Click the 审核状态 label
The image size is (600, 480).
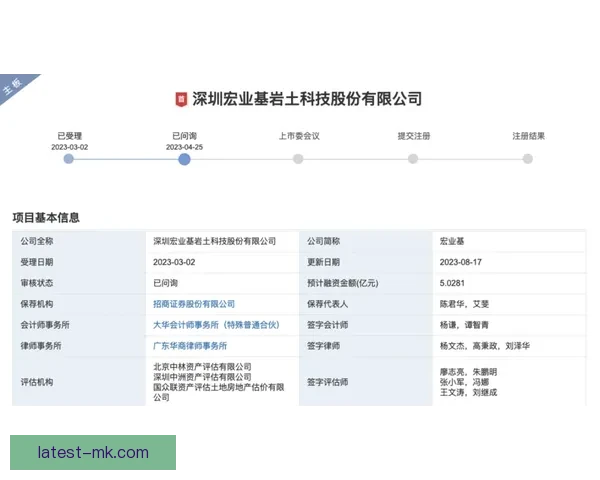pos(37,283)
